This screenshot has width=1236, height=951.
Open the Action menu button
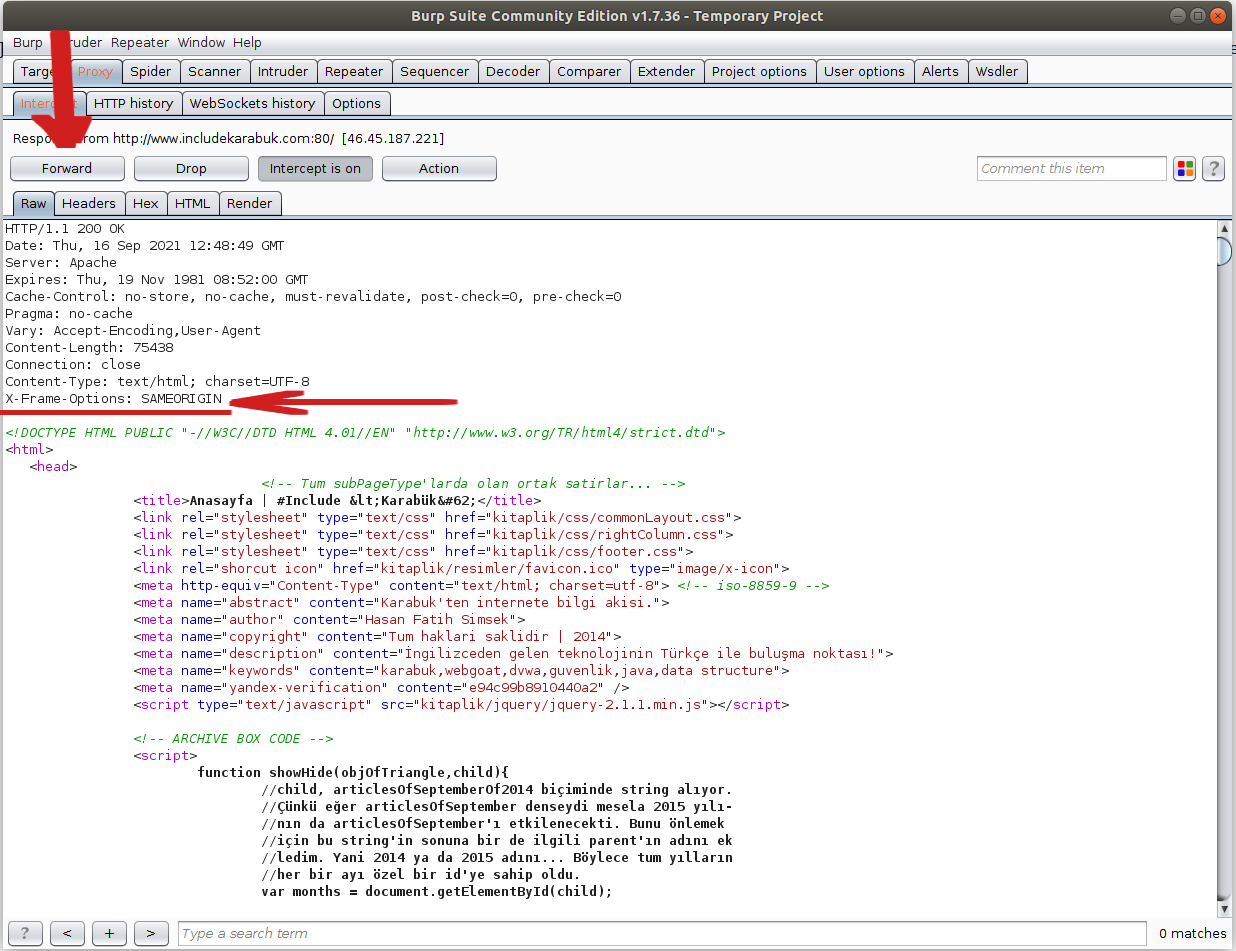439,169
